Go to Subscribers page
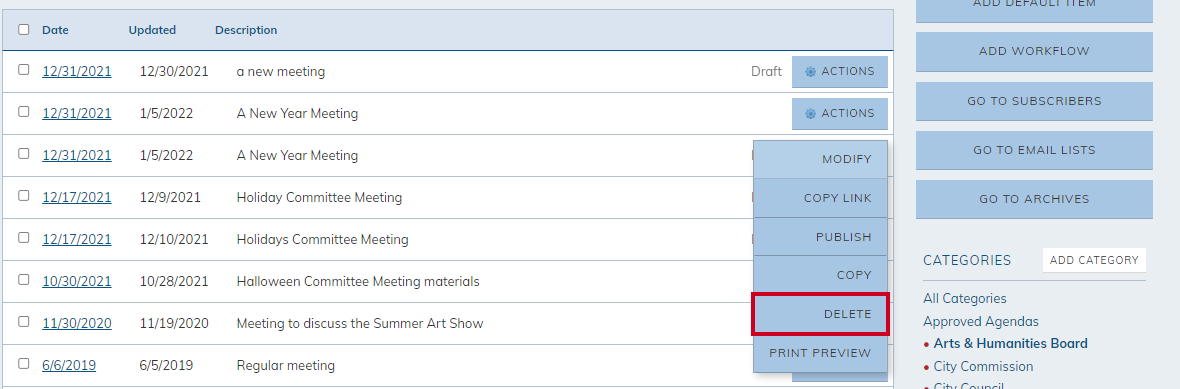This screenshot has width=1180, height=389. pos(1034,101)
